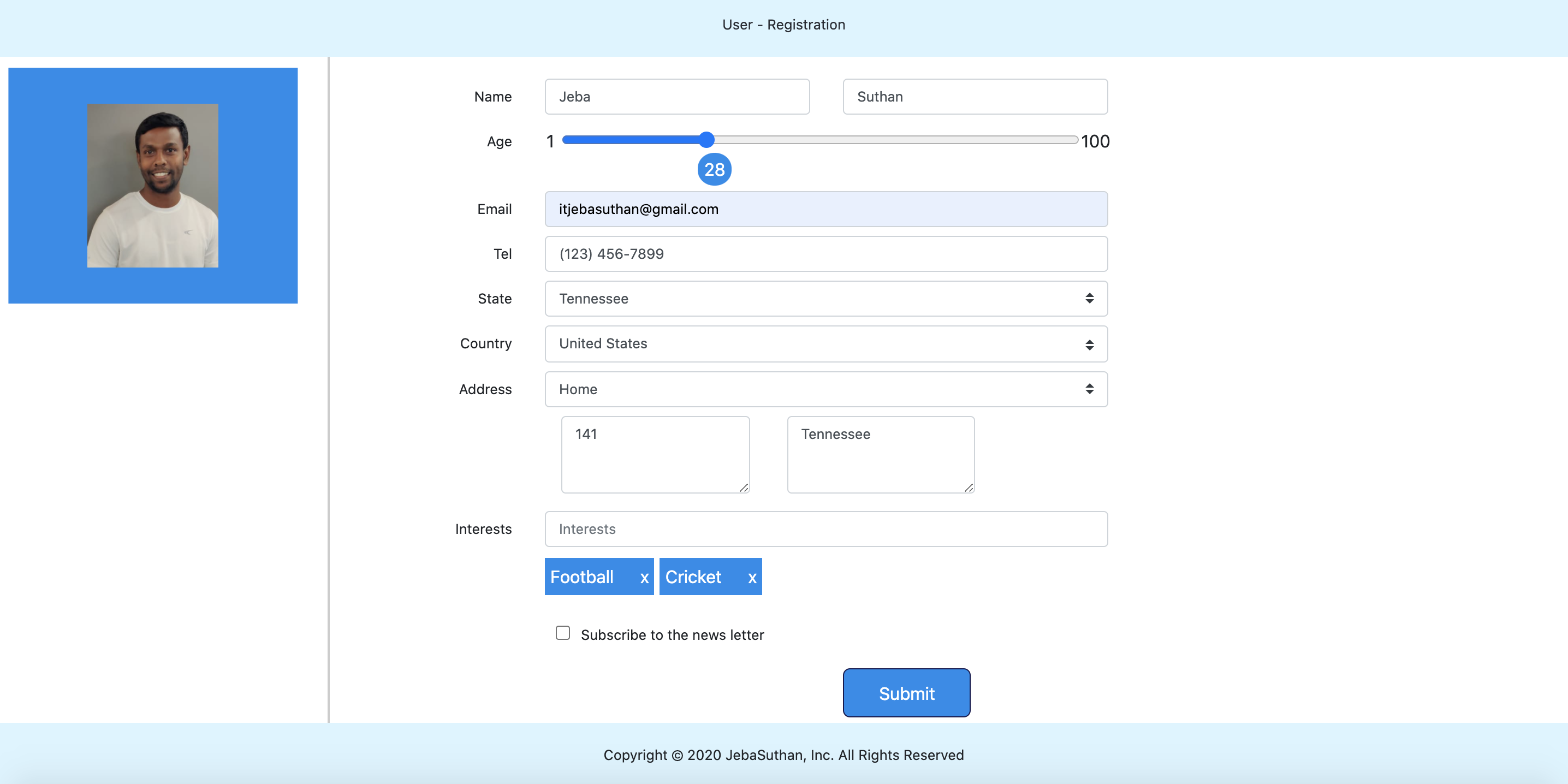Viewport: 1568px width, 784px height.
Task: Click the profile photo thumbnail
Action: tap(152, 186)
